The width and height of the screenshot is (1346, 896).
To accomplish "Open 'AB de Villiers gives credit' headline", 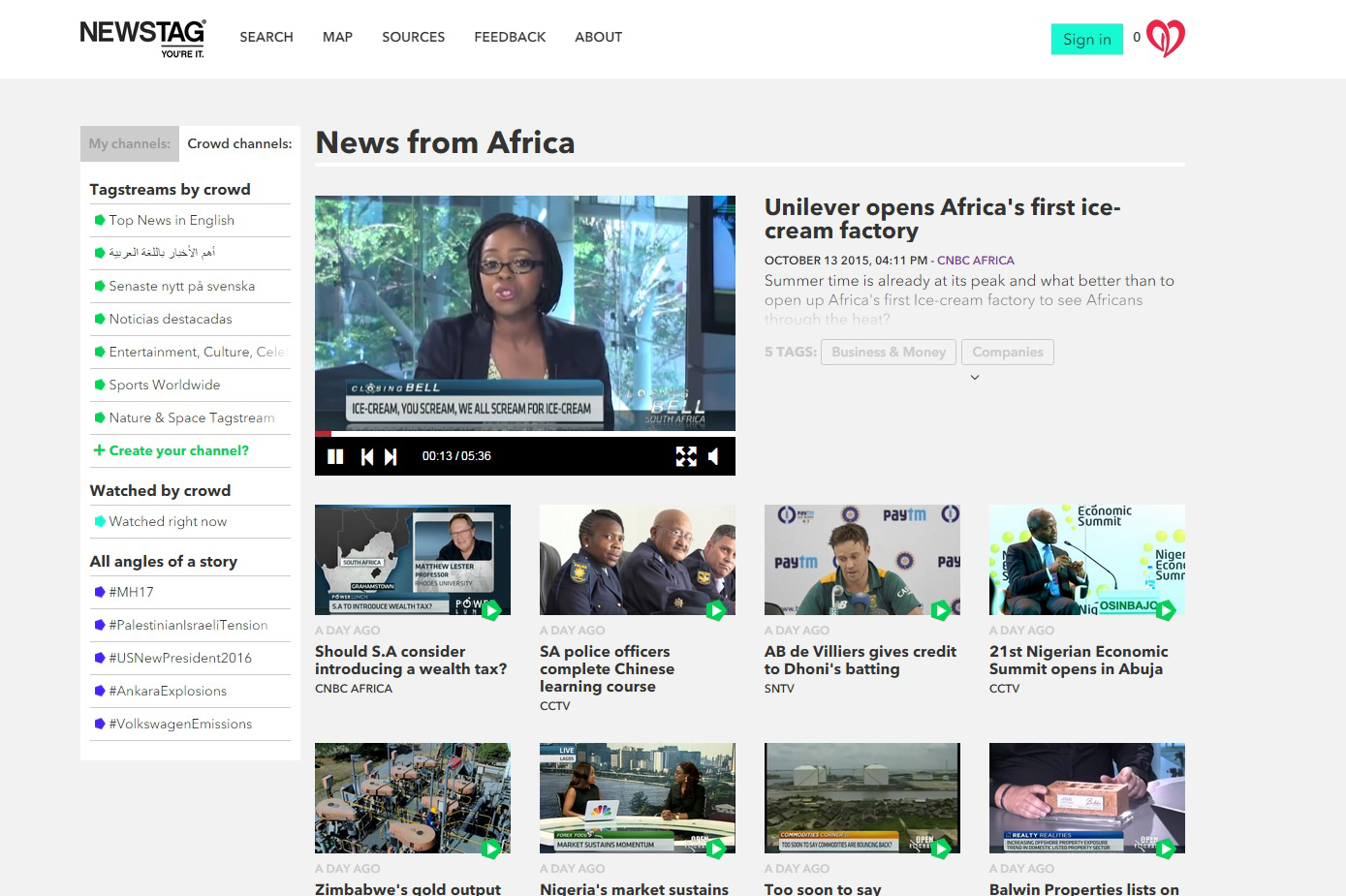I will pos(861,660).
